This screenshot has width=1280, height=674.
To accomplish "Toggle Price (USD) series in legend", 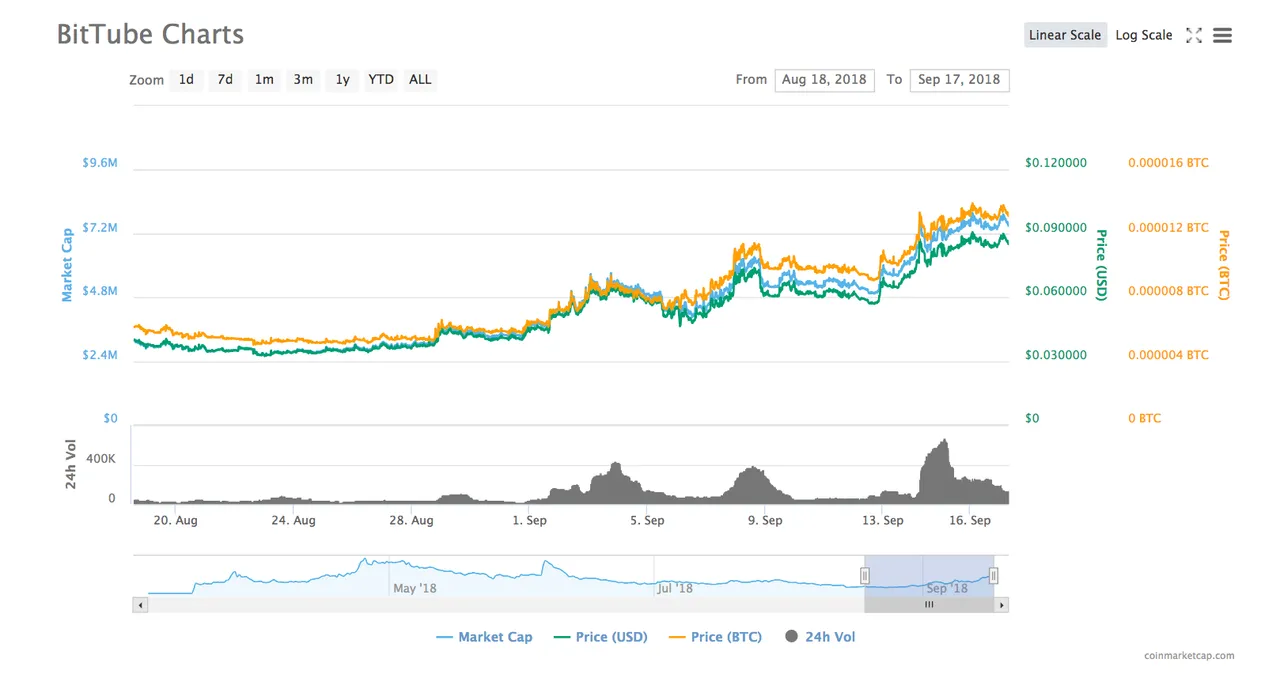I will tap(601, 637).
